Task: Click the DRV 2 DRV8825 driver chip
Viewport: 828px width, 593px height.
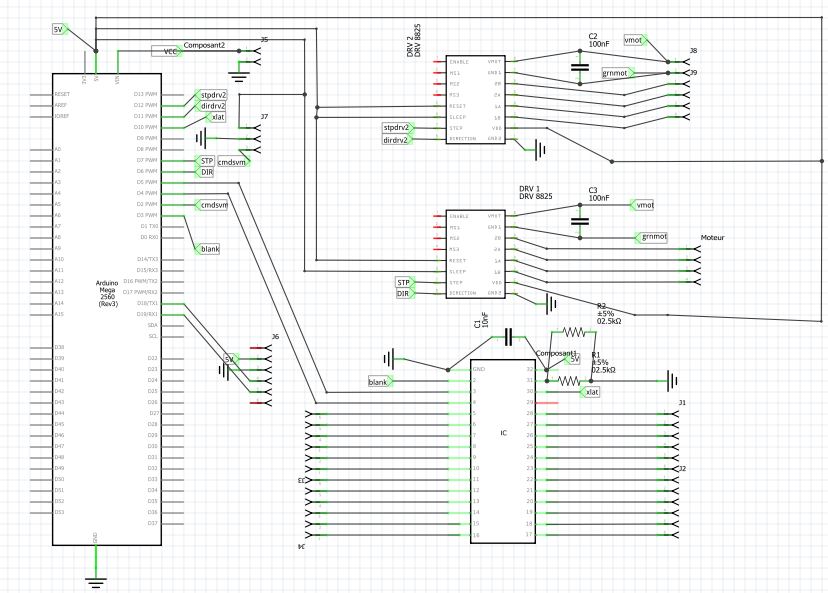Action: point(475,100)
